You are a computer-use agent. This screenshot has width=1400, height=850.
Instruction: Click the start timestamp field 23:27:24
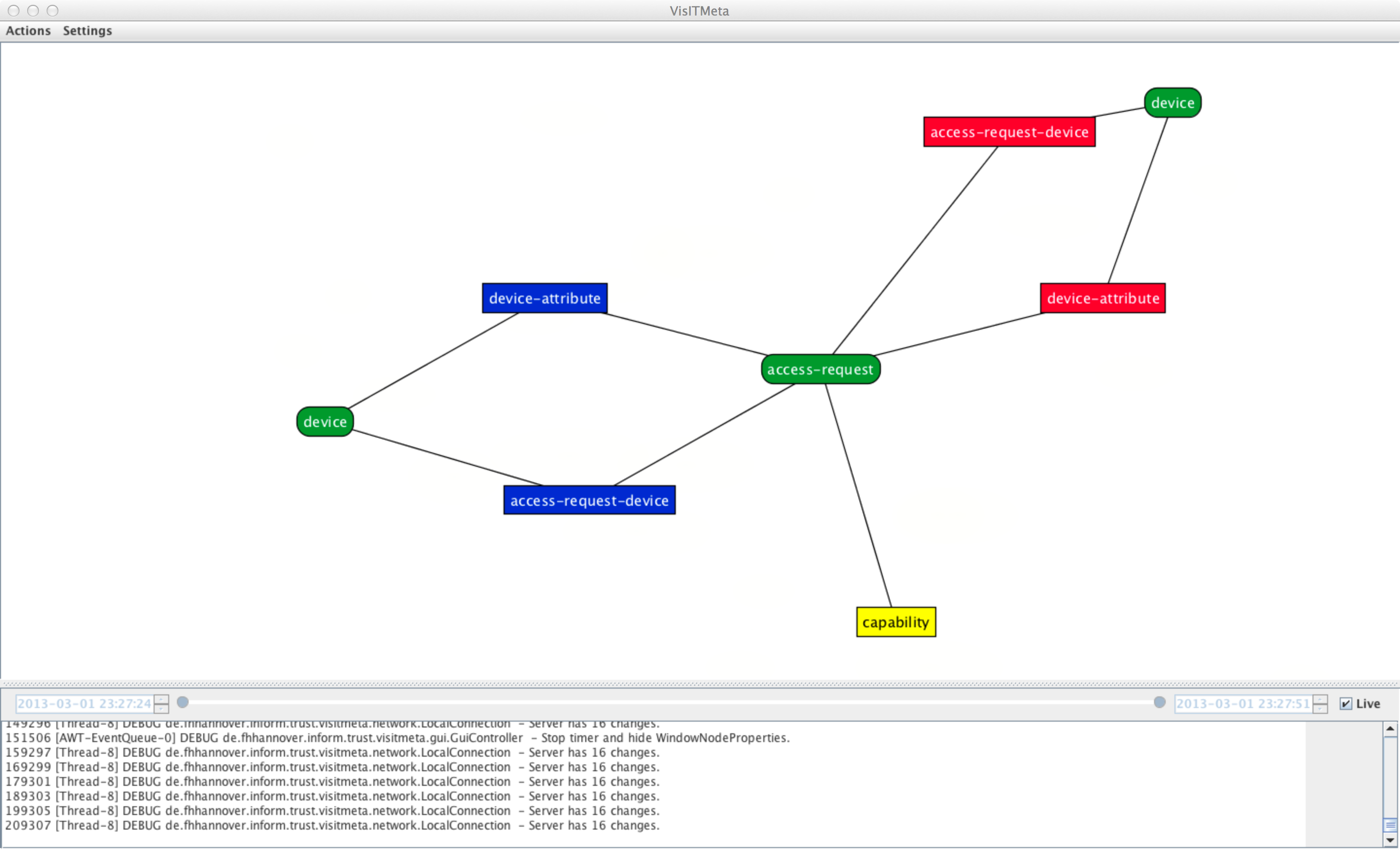click(85, 704)
